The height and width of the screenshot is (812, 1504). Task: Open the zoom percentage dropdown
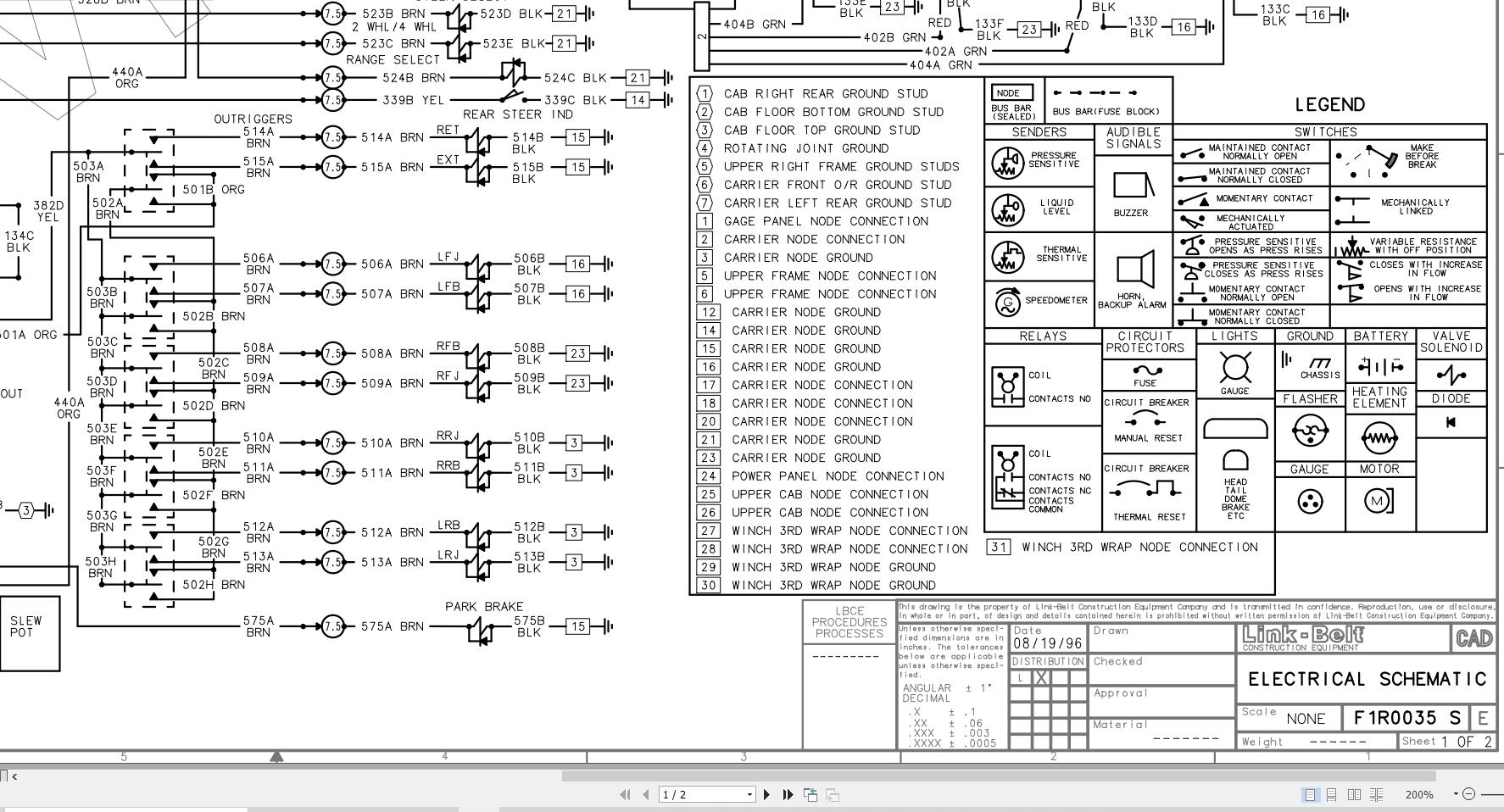point(1456,795)
